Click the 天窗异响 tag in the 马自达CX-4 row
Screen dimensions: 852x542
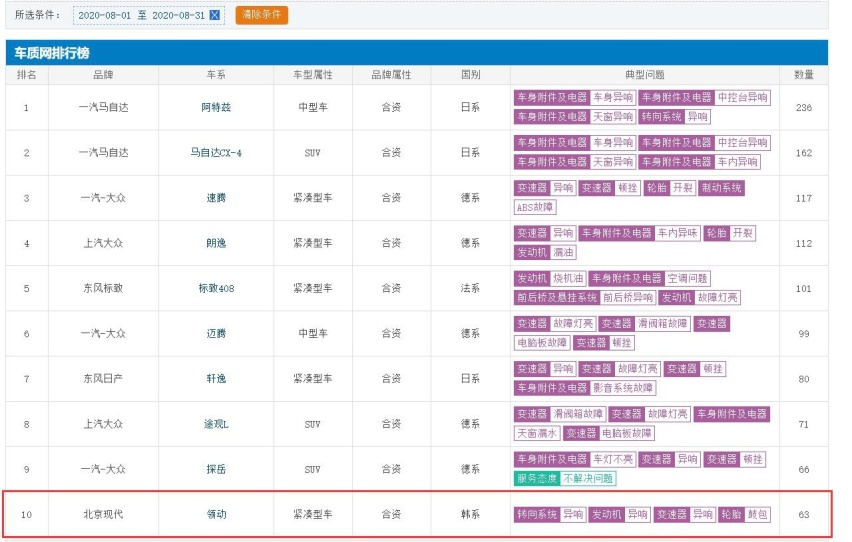pos(613,162)
